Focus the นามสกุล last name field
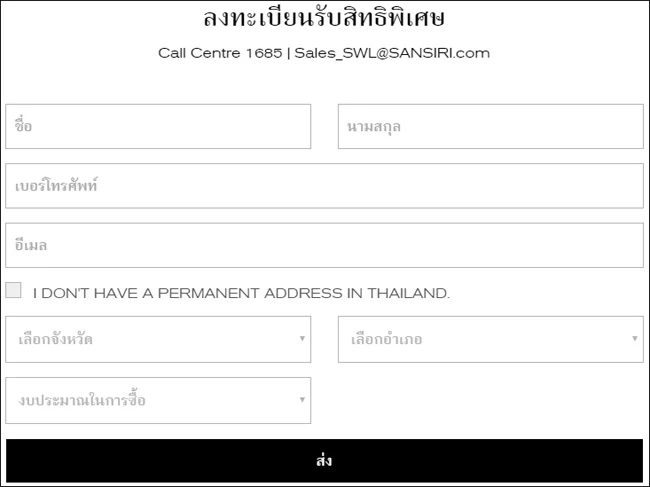 coord(490,127)
